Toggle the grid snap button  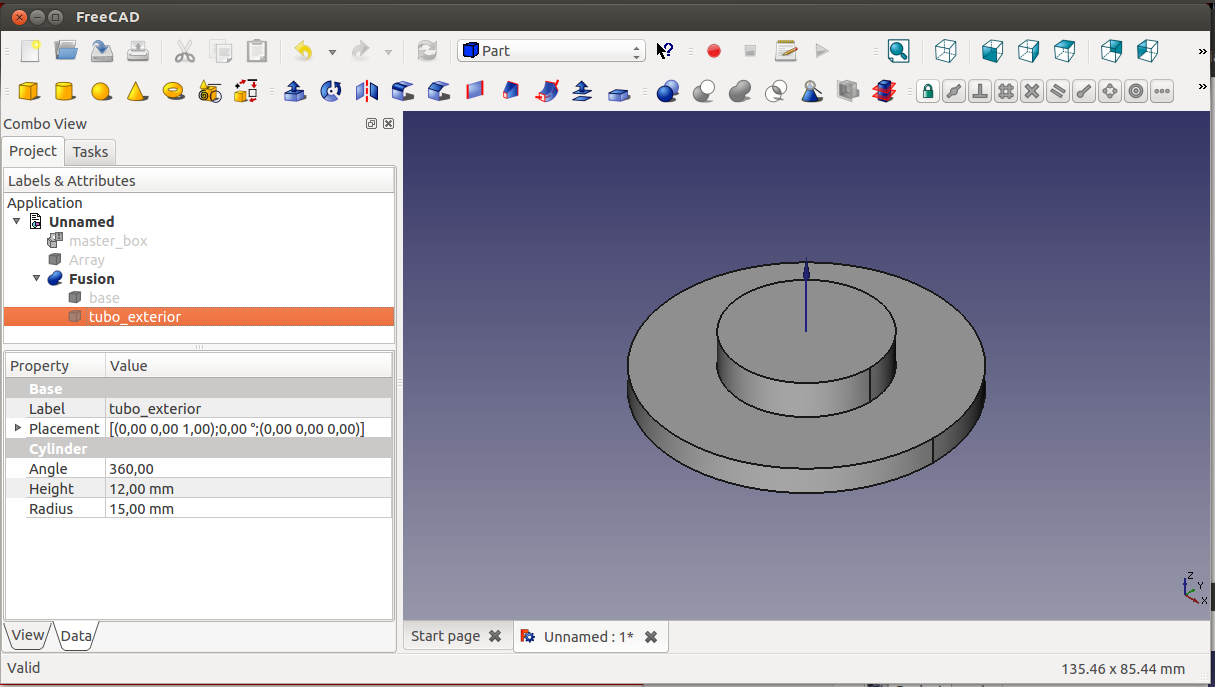point(1006,92)
